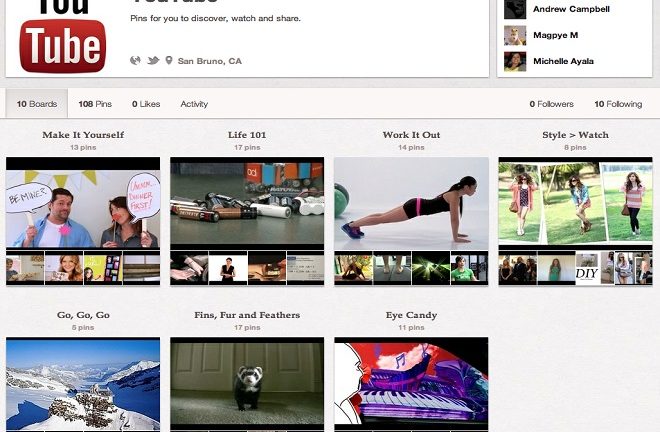Open the Go, Go, Go board title
The height and width of the screenshot is (432, 660).
click(x=83, y=315)
